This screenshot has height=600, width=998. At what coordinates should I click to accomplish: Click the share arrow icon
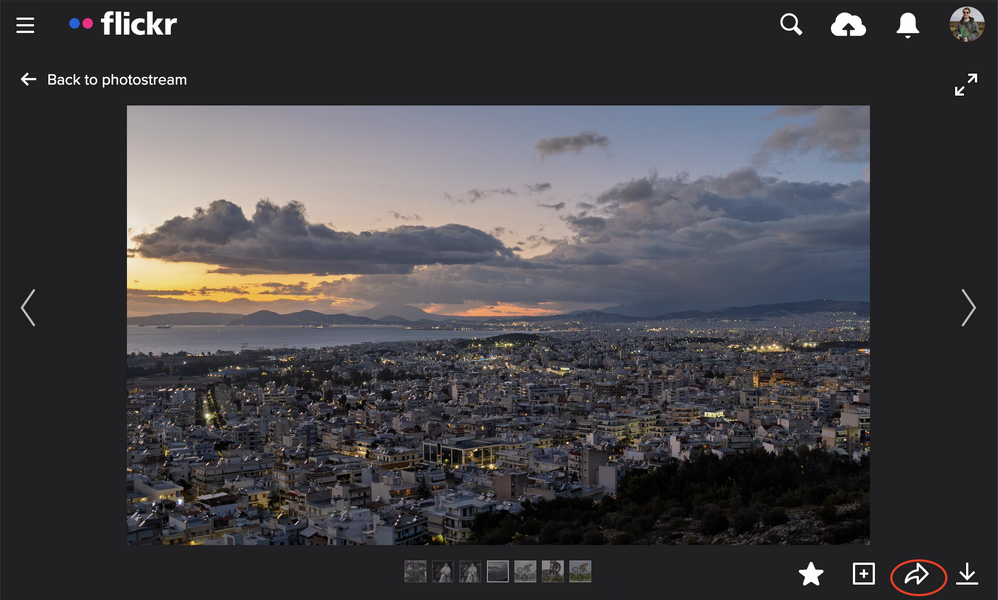tap(917, 575)
